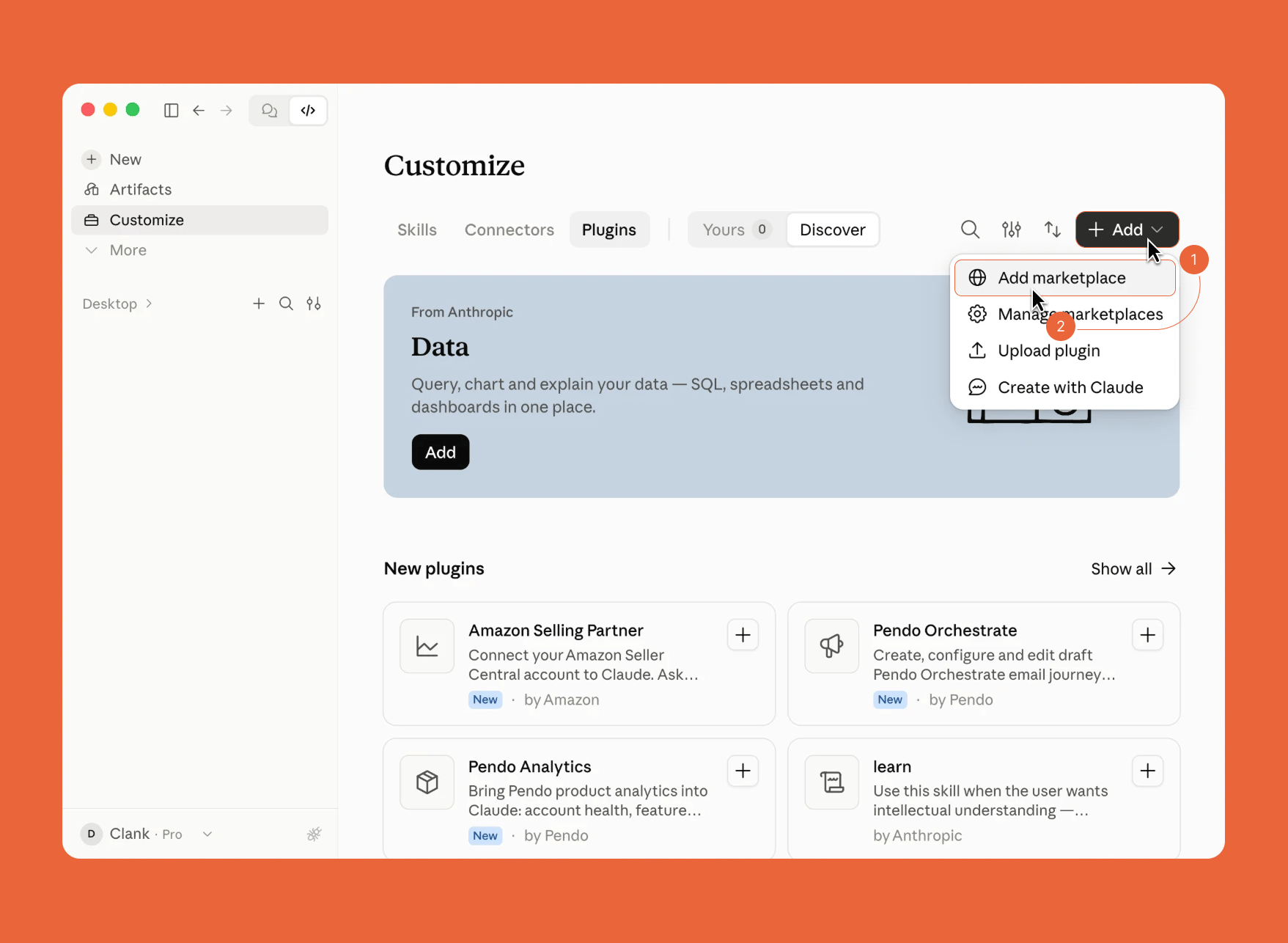This screenshot has width=1288, height=943.
Task: Click the 'by Anthropic' author text
Action: point(918,835)
